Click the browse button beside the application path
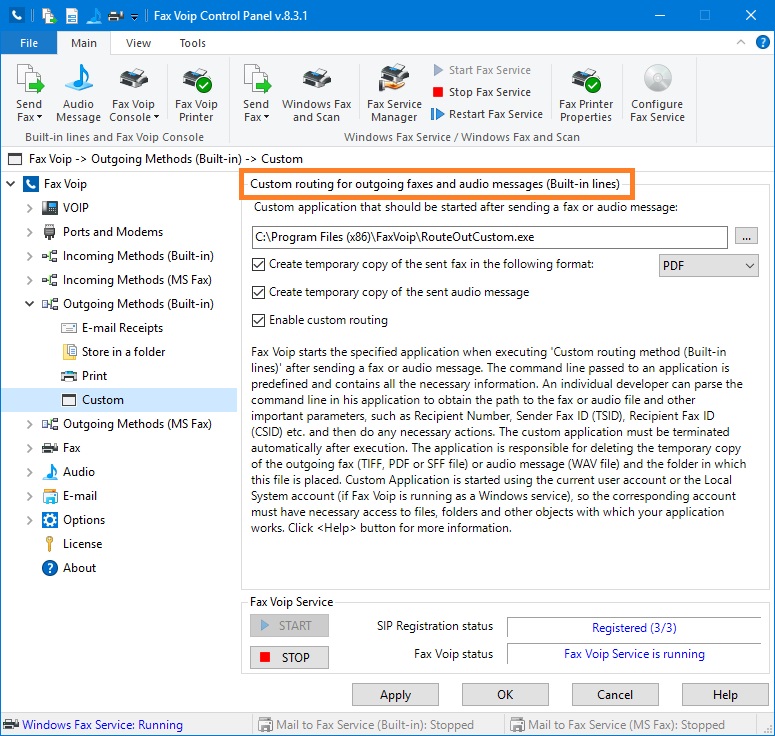775x736 pixels. point(746,236)
